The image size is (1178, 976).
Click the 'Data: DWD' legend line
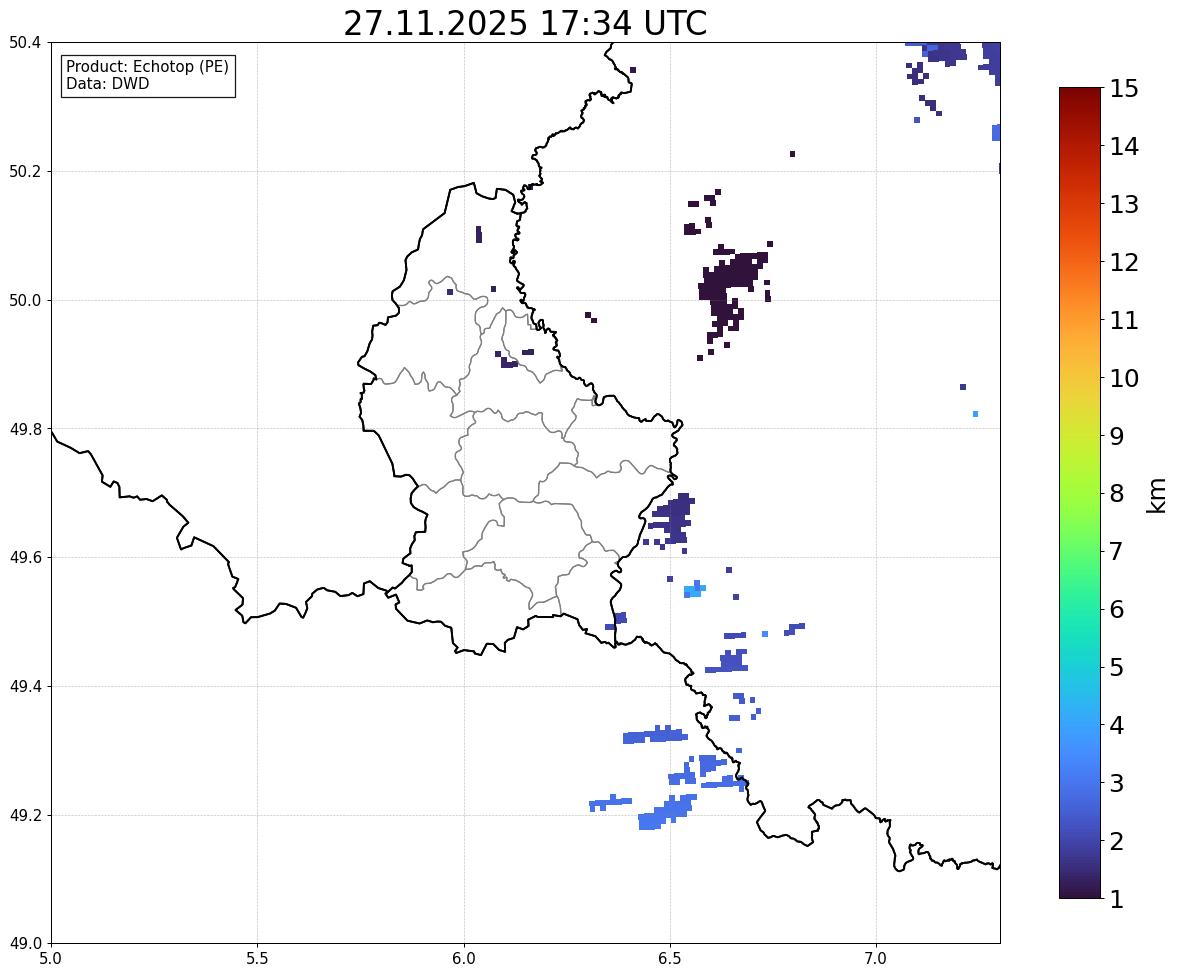click(107, 83)
